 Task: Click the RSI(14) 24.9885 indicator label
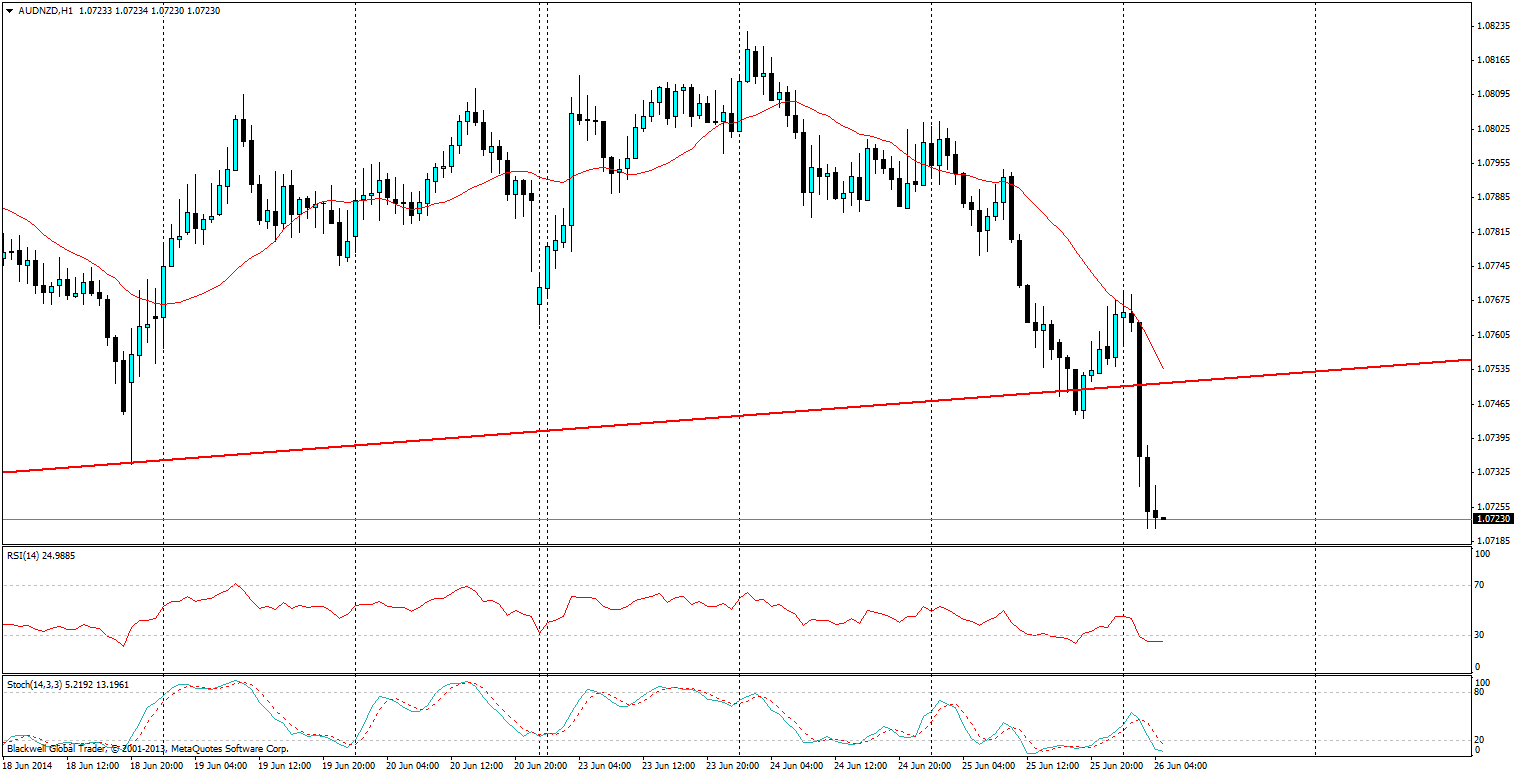click(42, 555)
